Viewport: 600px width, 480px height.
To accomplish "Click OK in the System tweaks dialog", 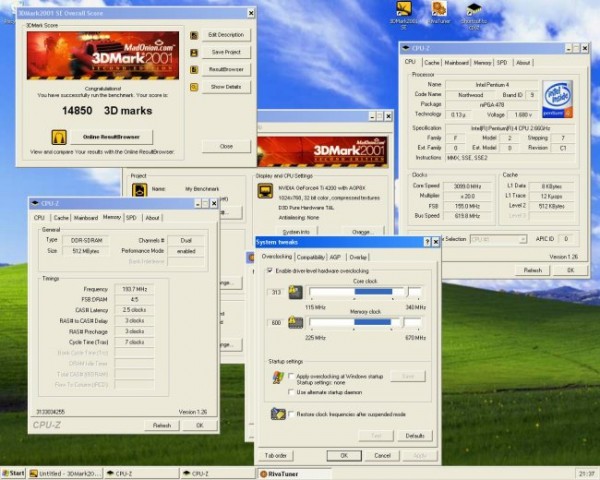I will tap(344, 456).
